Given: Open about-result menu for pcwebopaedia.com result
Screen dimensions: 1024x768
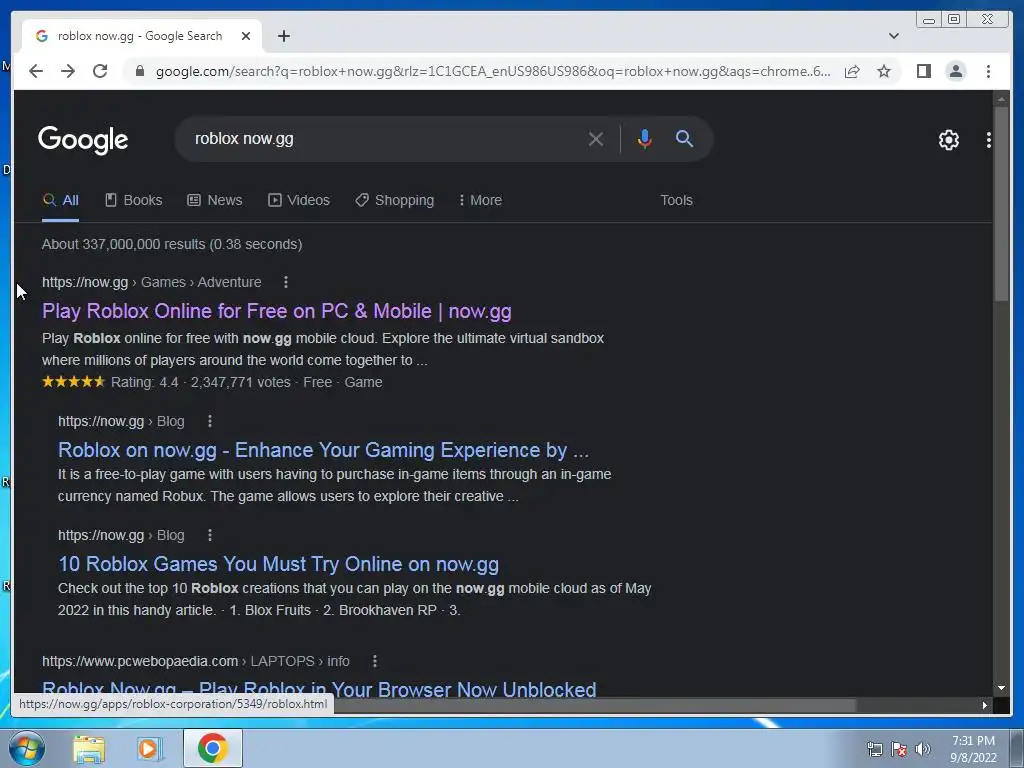Looking at the screenshot, I should [375, 661].
